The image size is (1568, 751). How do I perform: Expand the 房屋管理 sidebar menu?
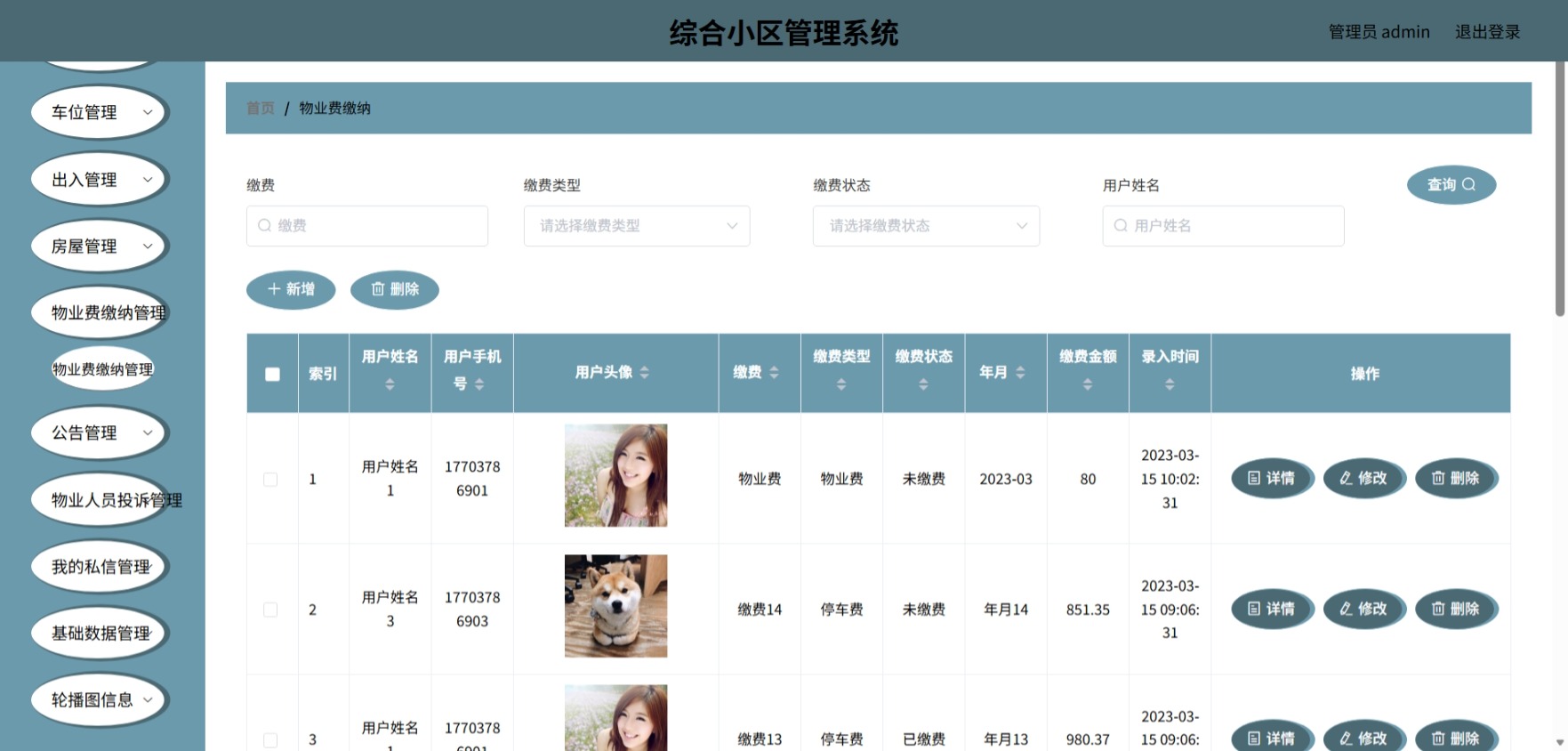tap(100, 246)
